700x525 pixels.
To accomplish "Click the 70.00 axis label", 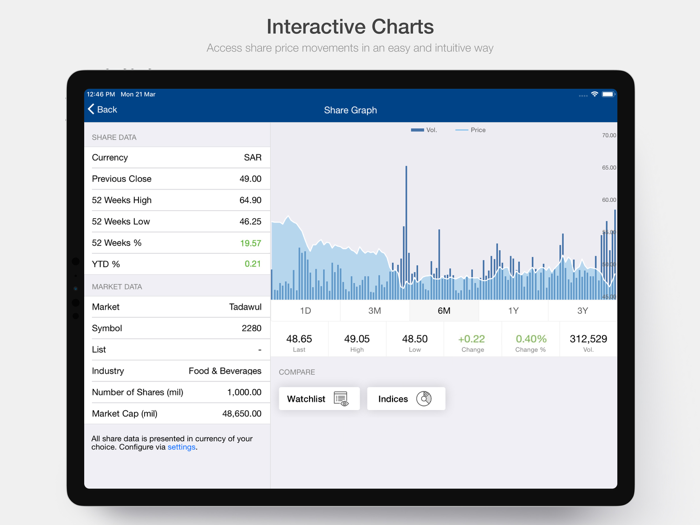I will click(609, 135).
